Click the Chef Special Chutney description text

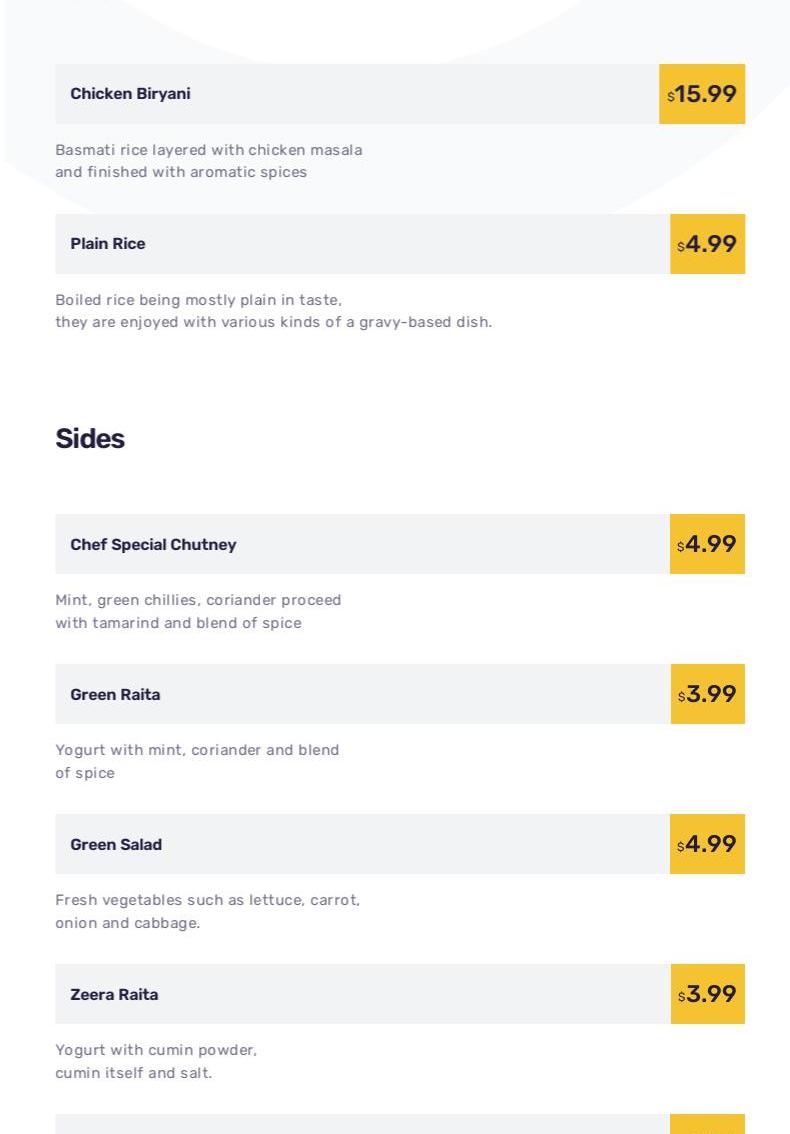coord(198,611)
